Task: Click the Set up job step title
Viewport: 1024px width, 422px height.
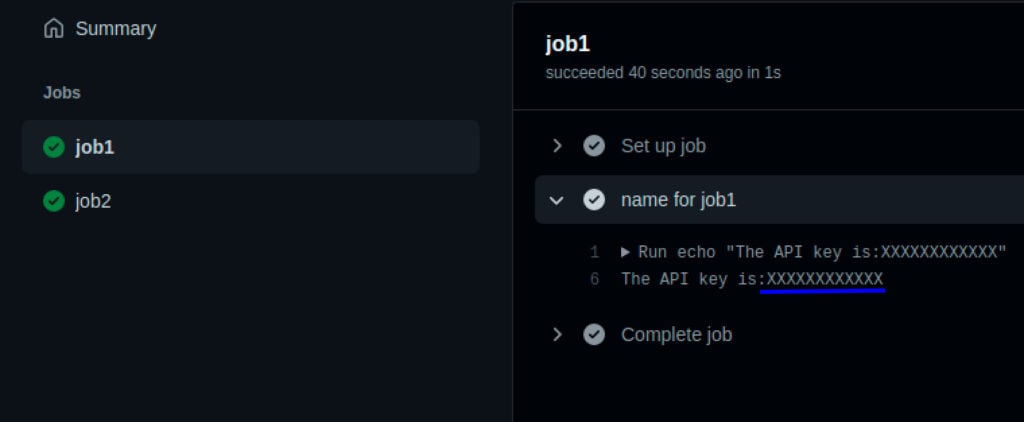Action: coord(663,146)
